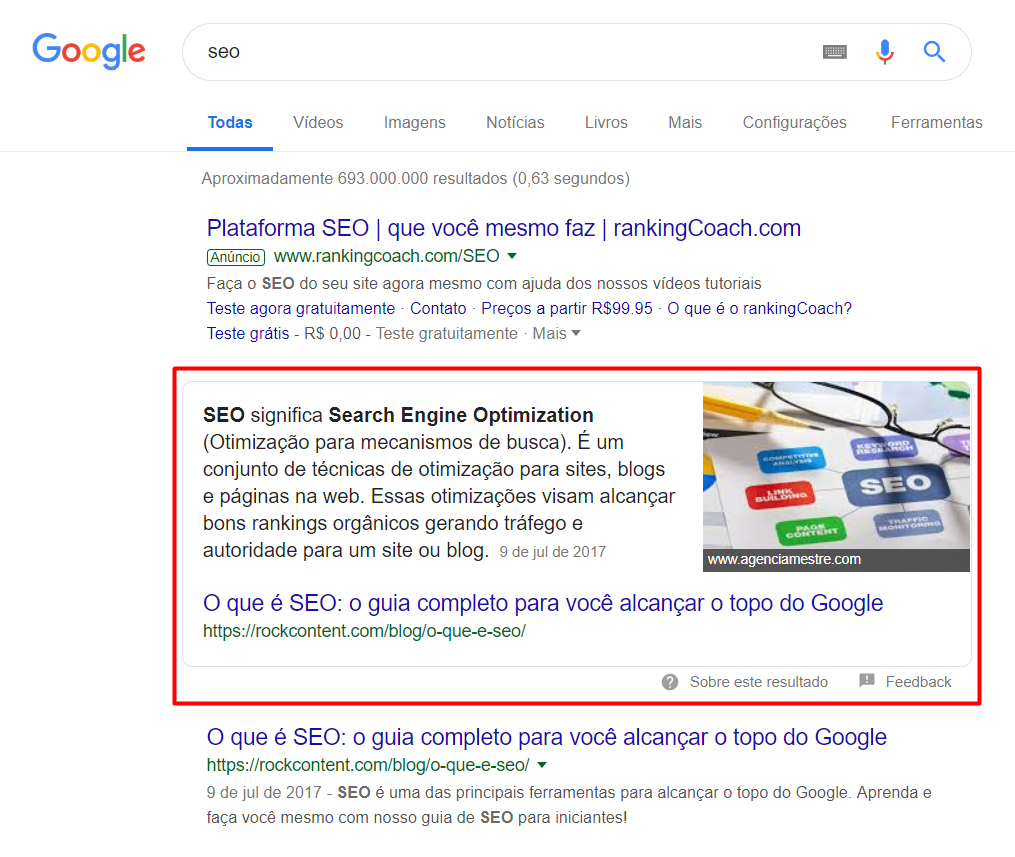1015x857 pixels.
Task: Open the on-screen keyboard icon
Action: point(834,52)
